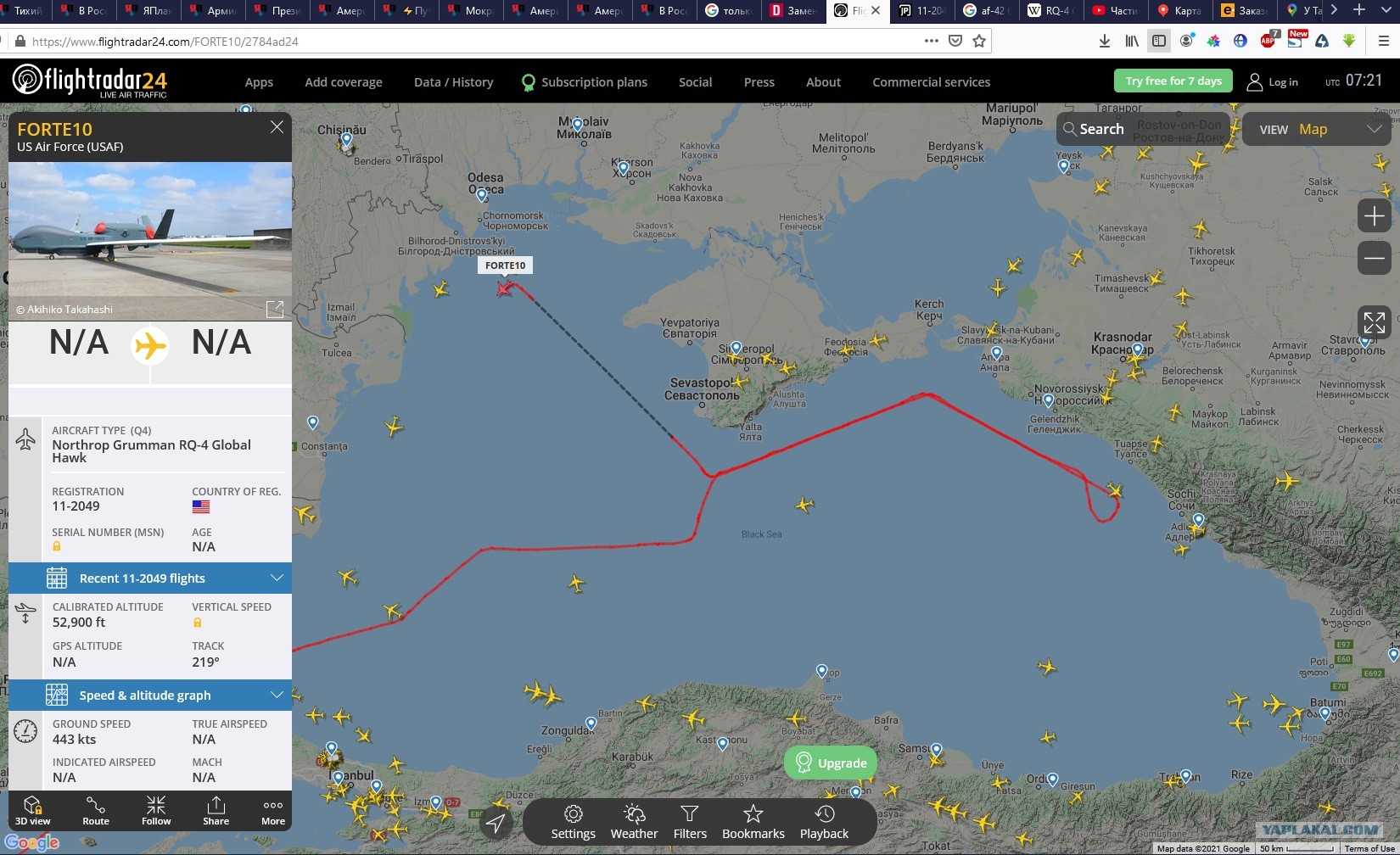Viewport: 1400px width, 855px height.
Task: Expand the Recent 11-2049 flights section
Action: tap(150, 578)
